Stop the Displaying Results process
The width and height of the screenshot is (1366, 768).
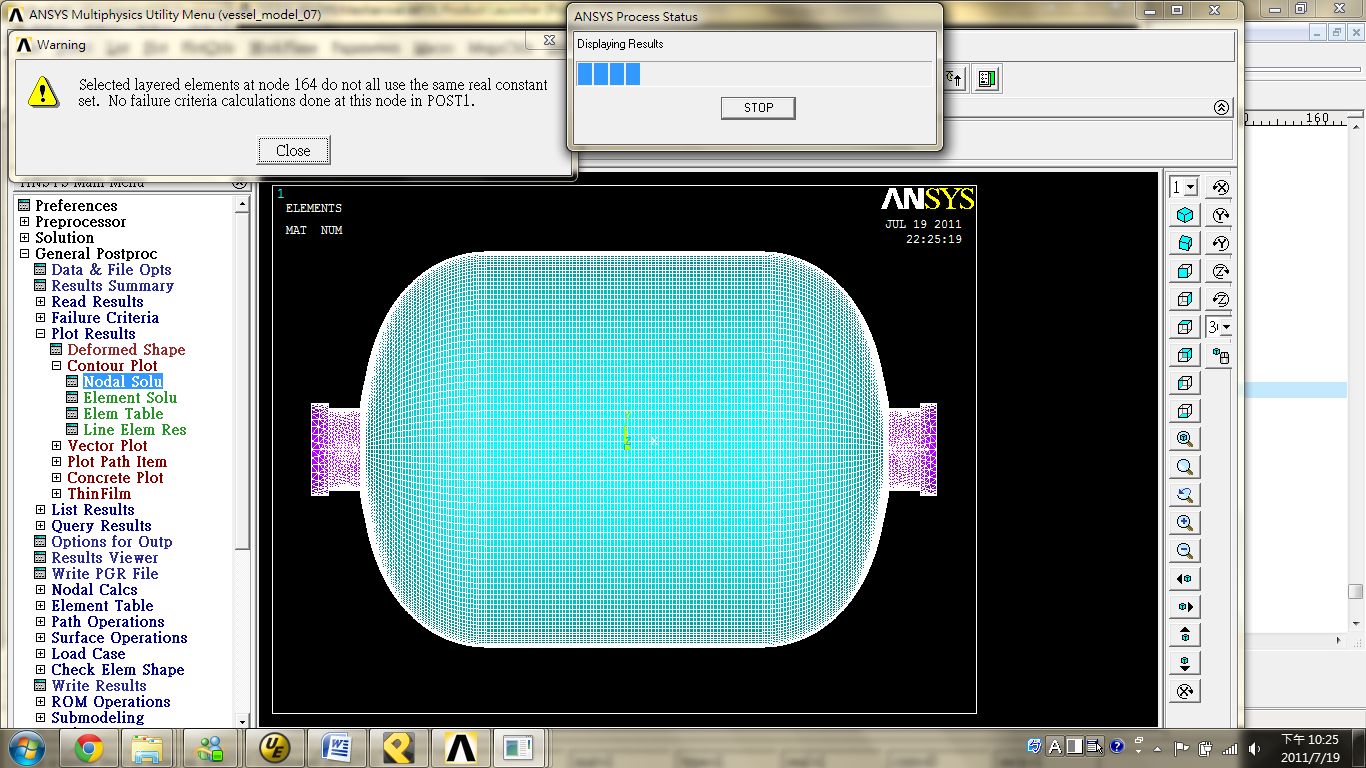tap(758, 108)
